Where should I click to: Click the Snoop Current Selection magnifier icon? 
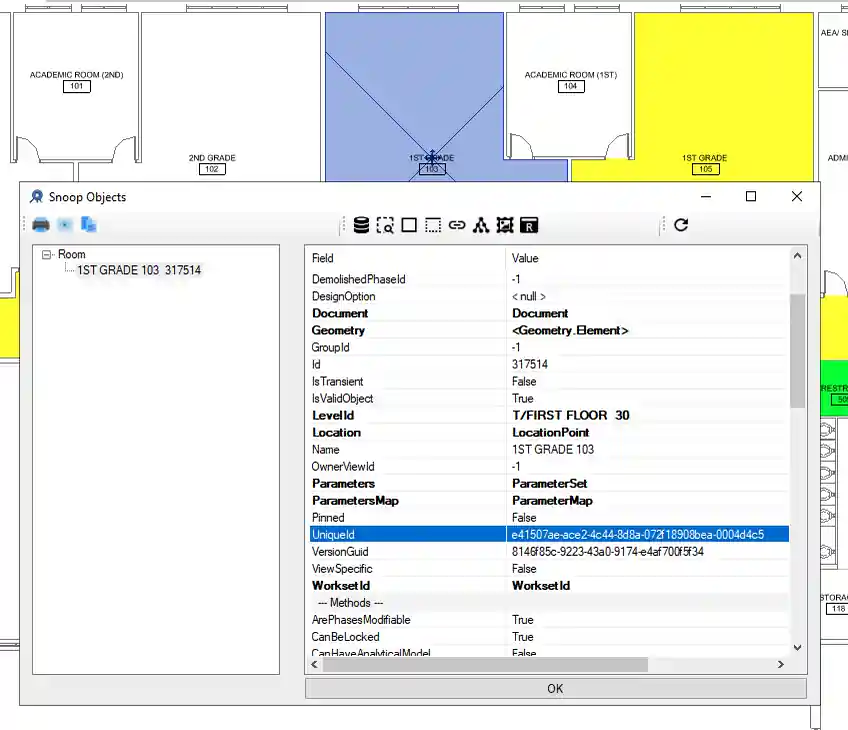(x=385, y=224)
